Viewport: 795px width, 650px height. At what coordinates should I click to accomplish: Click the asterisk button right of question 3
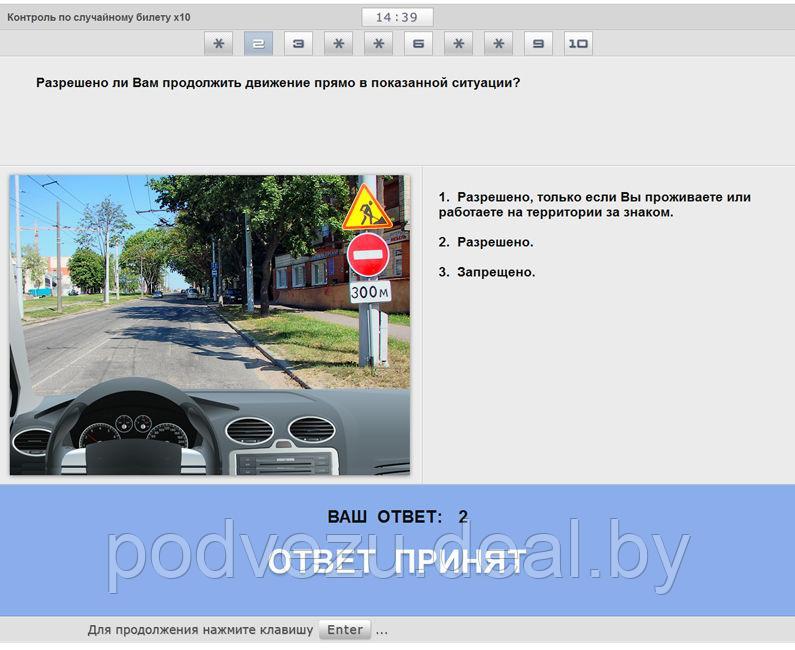point(338,43)
